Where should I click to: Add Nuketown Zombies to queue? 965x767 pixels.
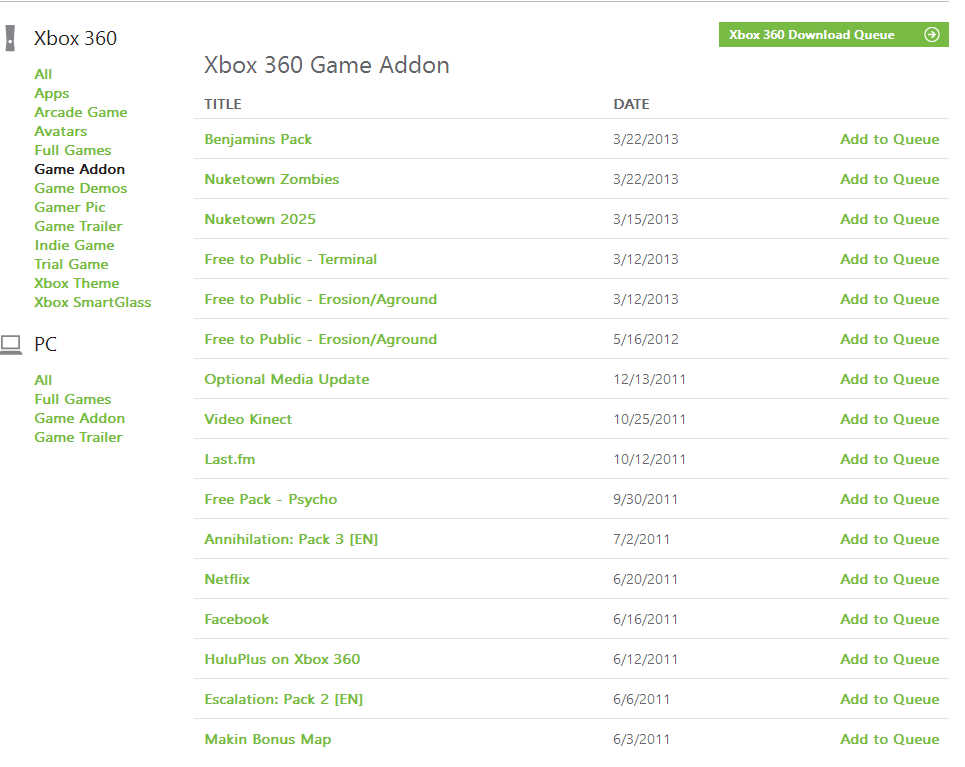tap(890, 180)
